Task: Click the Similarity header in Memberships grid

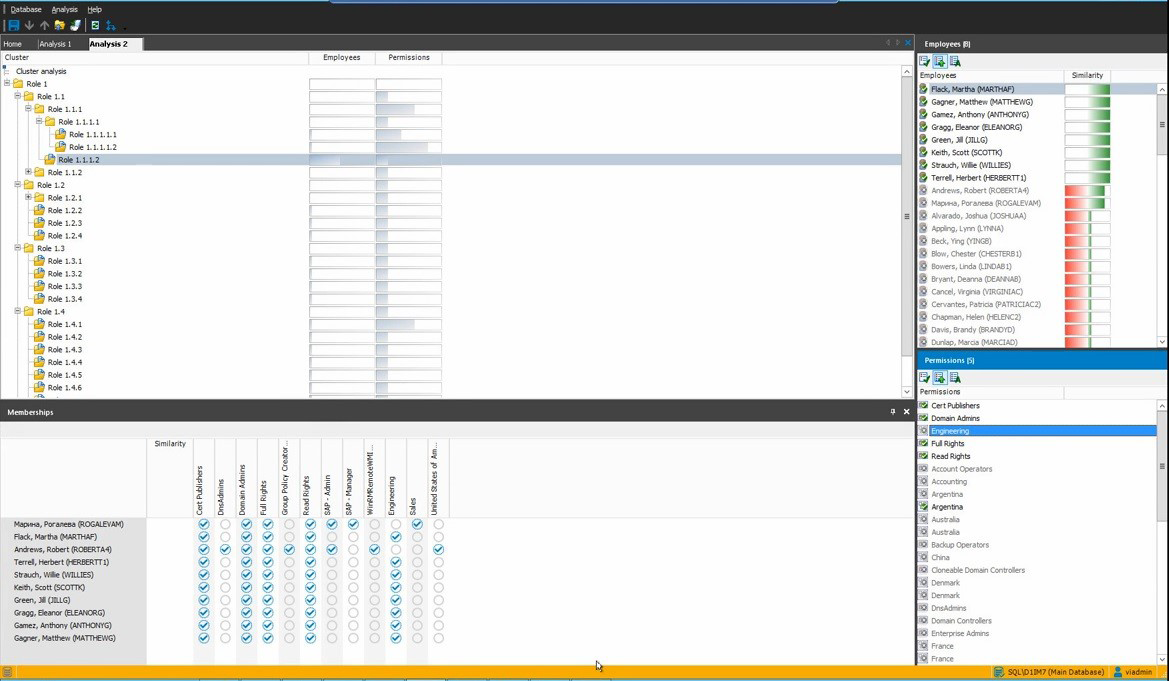Action: click(x=170, y=444)
